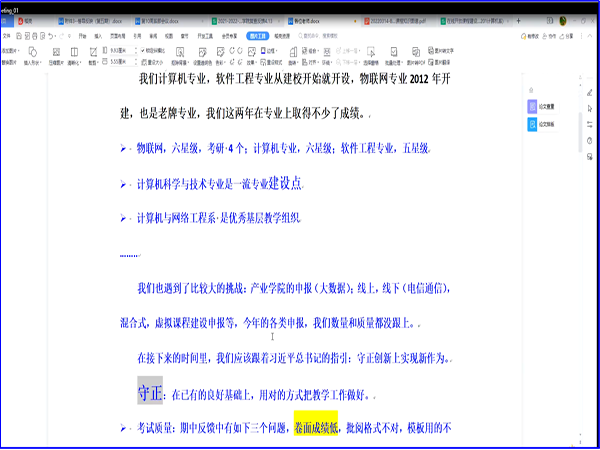This screenshot has width=600, height=450.
Task: Open the 组合 group dropdown
Action: click(311, 51)
